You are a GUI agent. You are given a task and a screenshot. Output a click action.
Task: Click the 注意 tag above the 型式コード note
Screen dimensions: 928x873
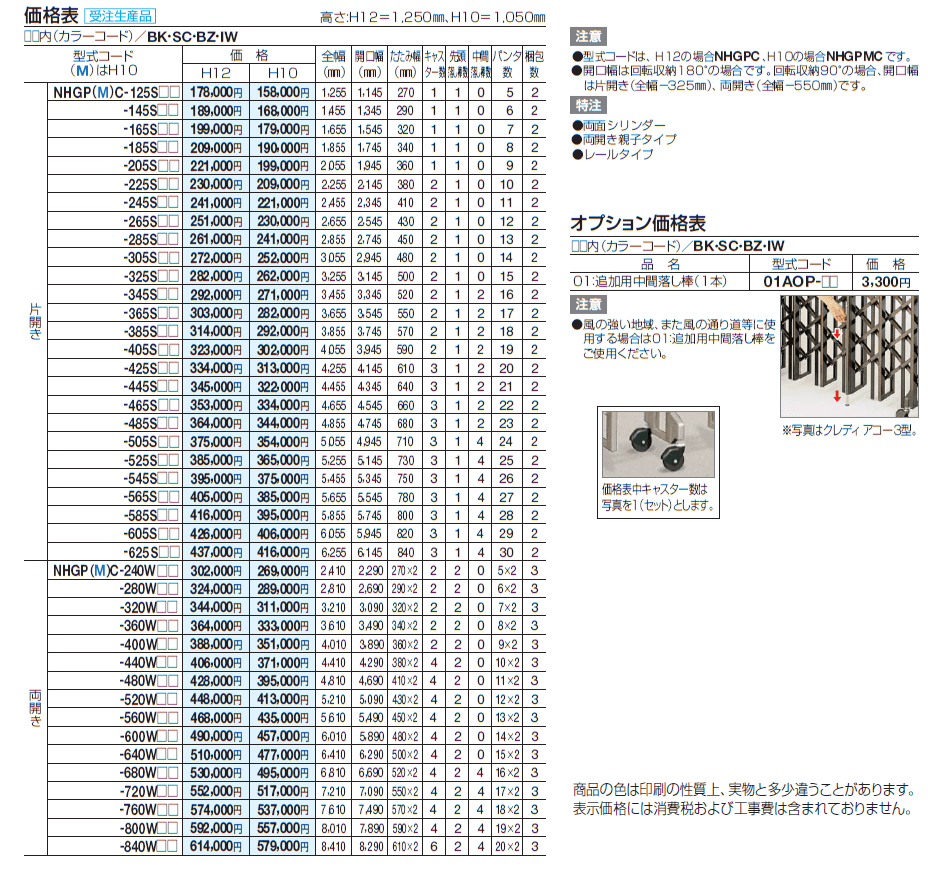[588, 34]
